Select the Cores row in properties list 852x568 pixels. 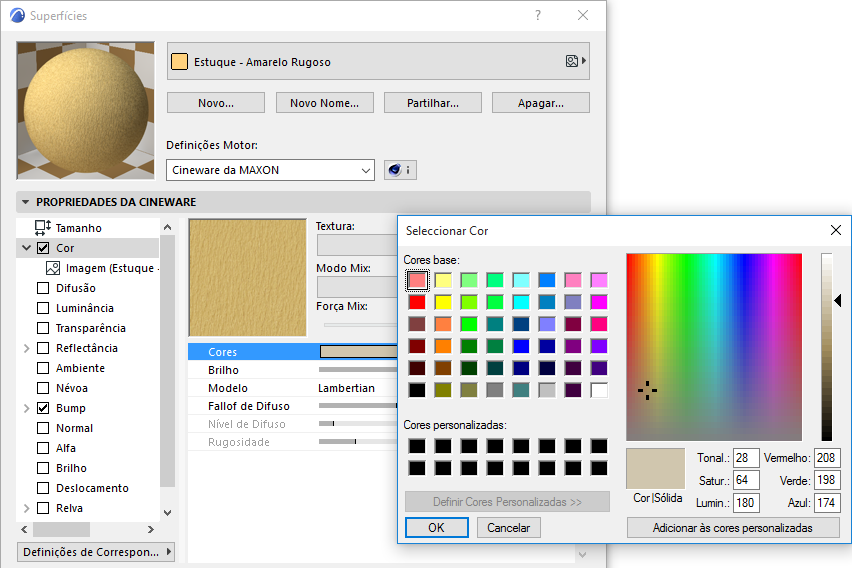click(293, 352)
